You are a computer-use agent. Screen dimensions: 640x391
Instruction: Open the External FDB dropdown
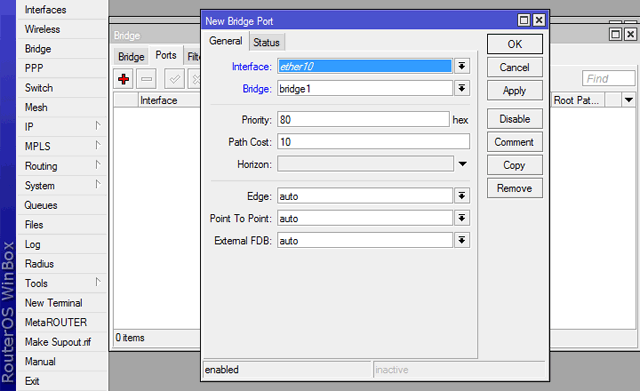[x=462, y=240]
